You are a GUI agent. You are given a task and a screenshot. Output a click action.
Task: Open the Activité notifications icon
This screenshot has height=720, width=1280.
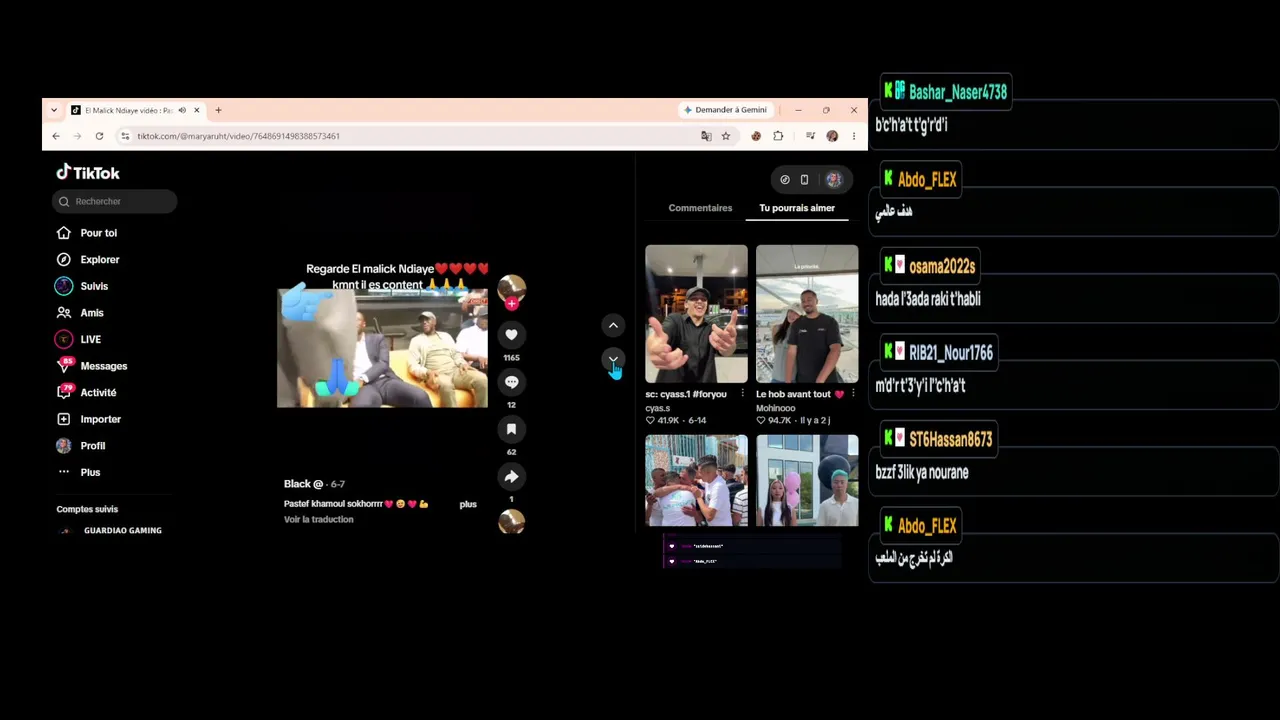click(64, 392)
